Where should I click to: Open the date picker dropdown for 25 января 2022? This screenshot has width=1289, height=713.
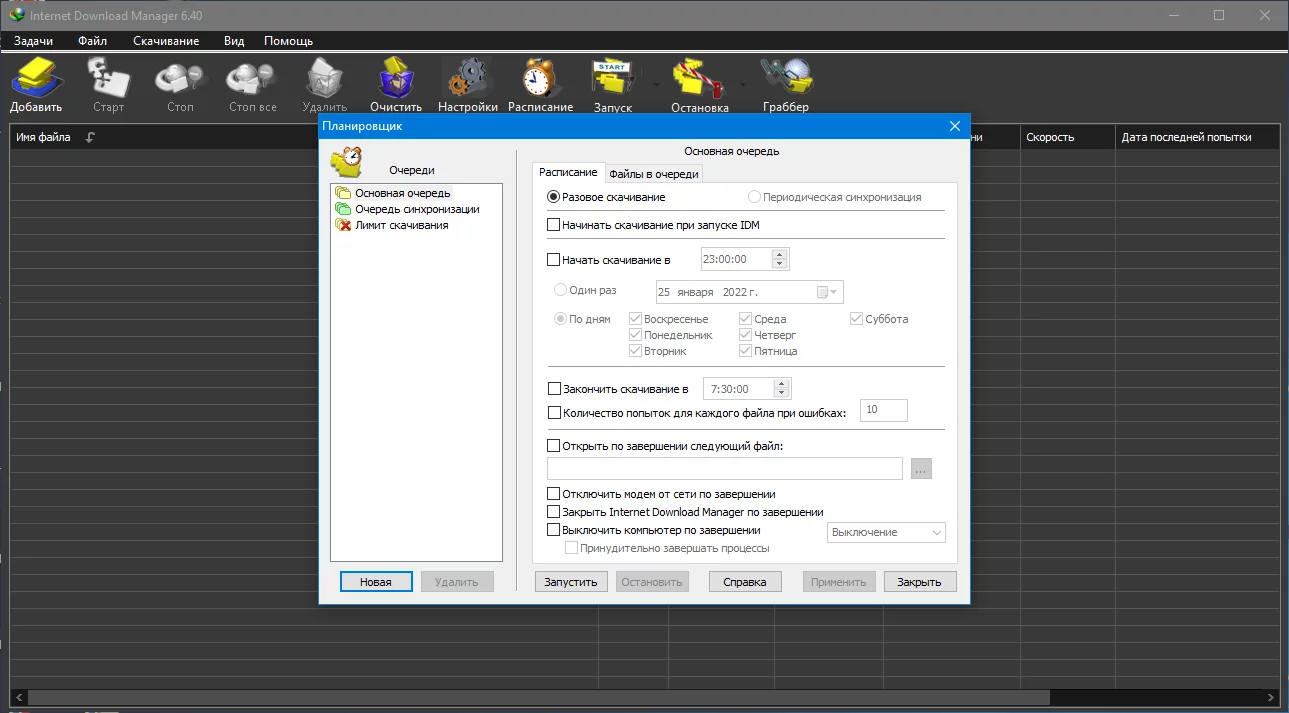click(827, 292)
